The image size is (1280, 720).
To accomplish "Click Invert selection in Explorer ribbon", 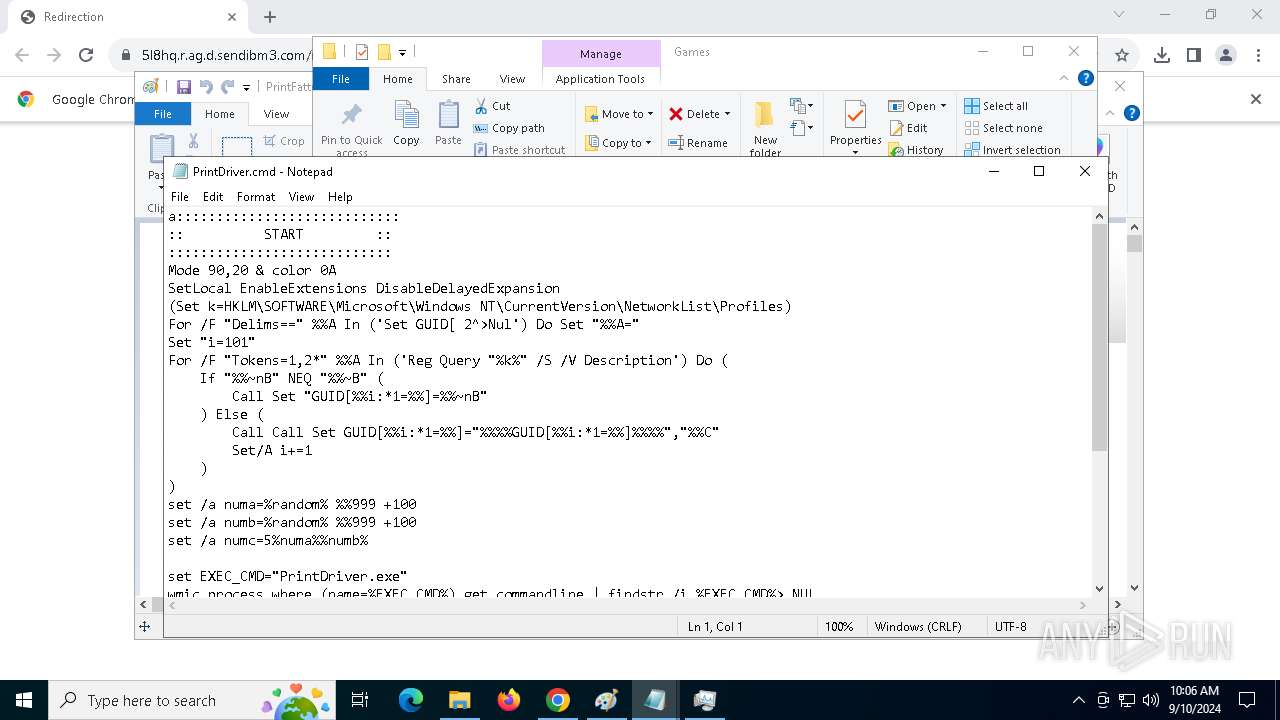I will tap(1012, 150).
